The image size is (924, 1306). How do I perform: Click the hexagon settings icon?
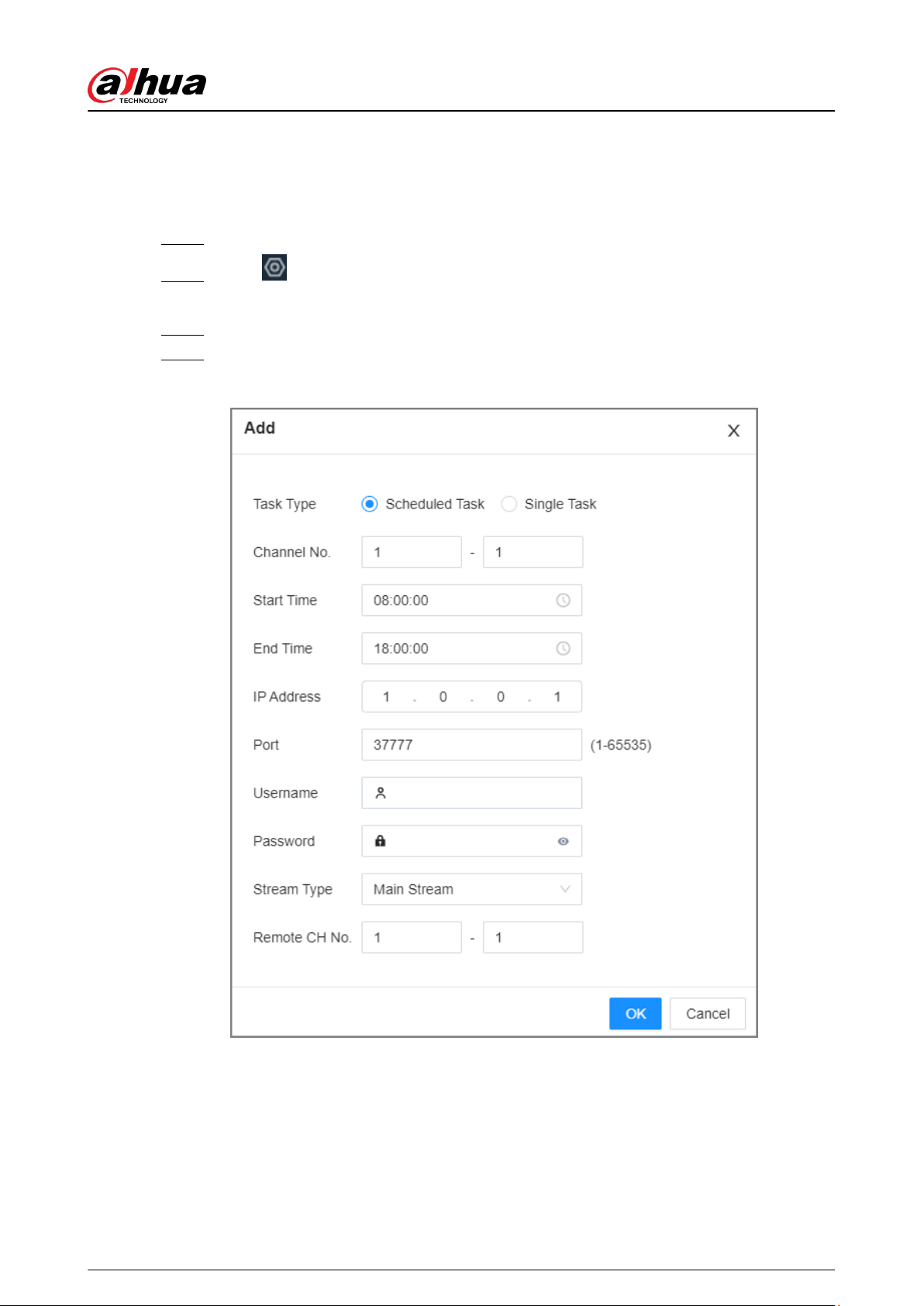click(274, 267)
